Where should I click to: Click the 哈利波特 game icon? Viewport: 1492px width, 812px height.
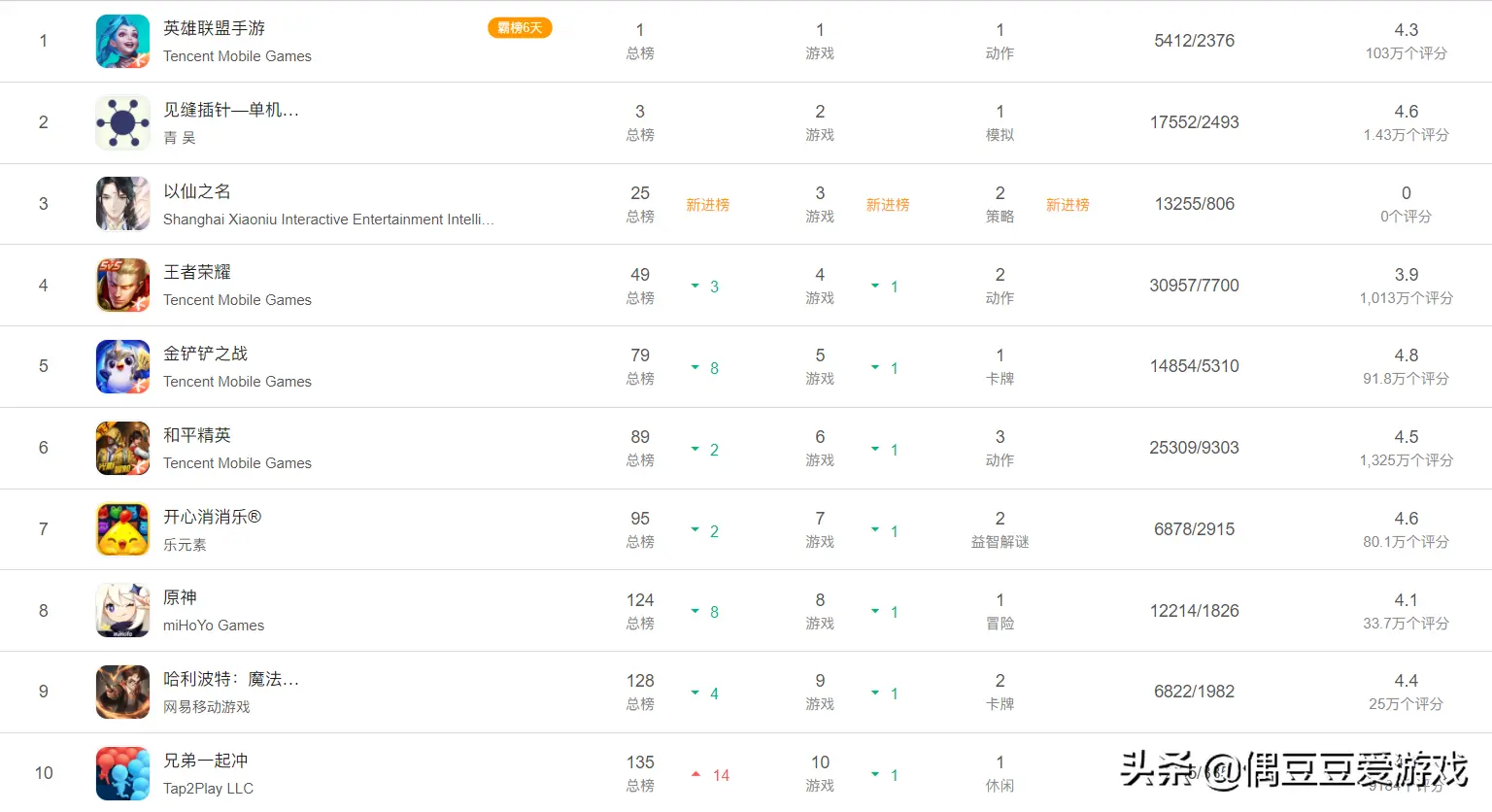point(122,692)
